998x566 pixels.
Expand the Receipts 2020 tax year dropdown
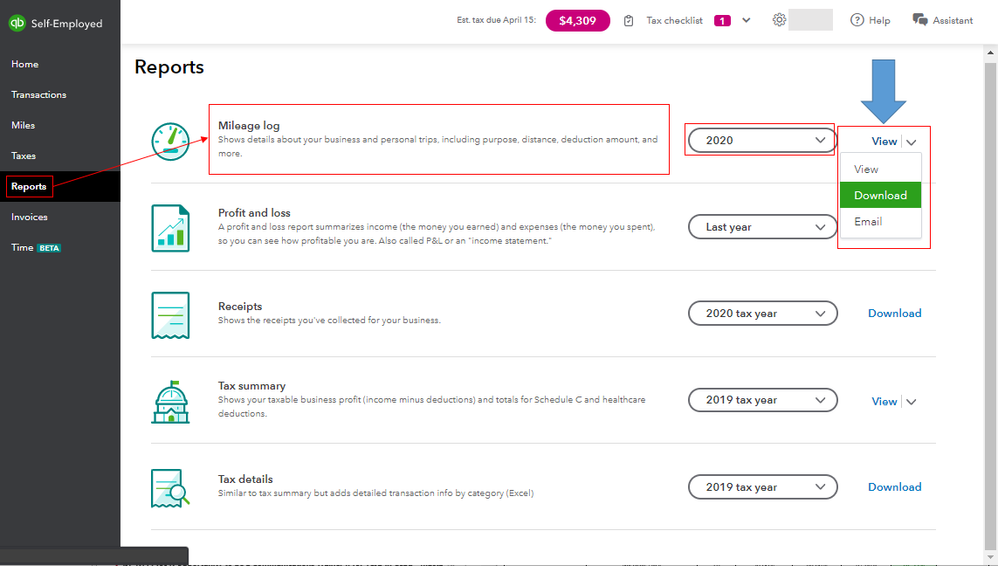coord(762,314)
